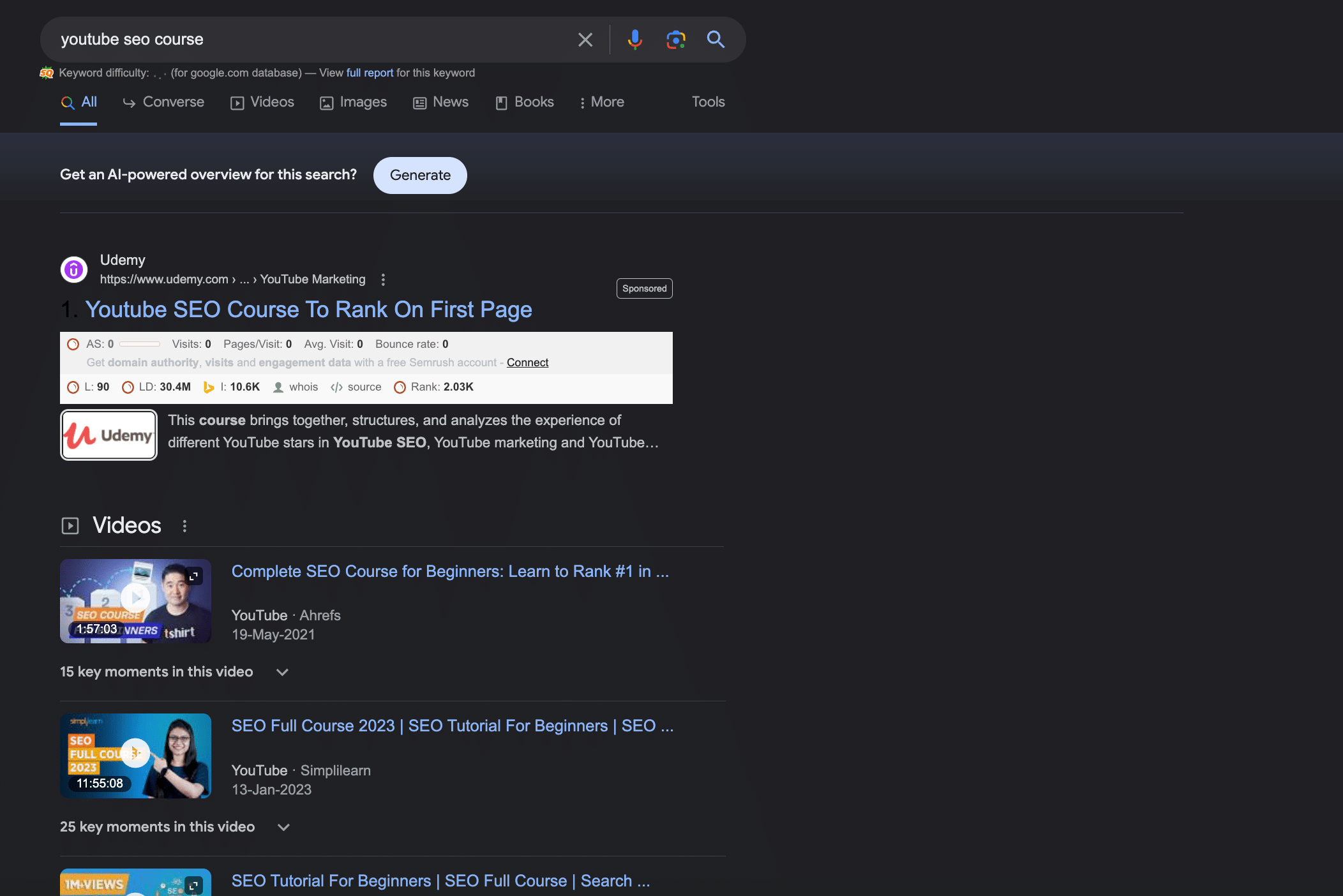Start voice search with the microphone icon
1343x896 pixels.
(634, 40)
